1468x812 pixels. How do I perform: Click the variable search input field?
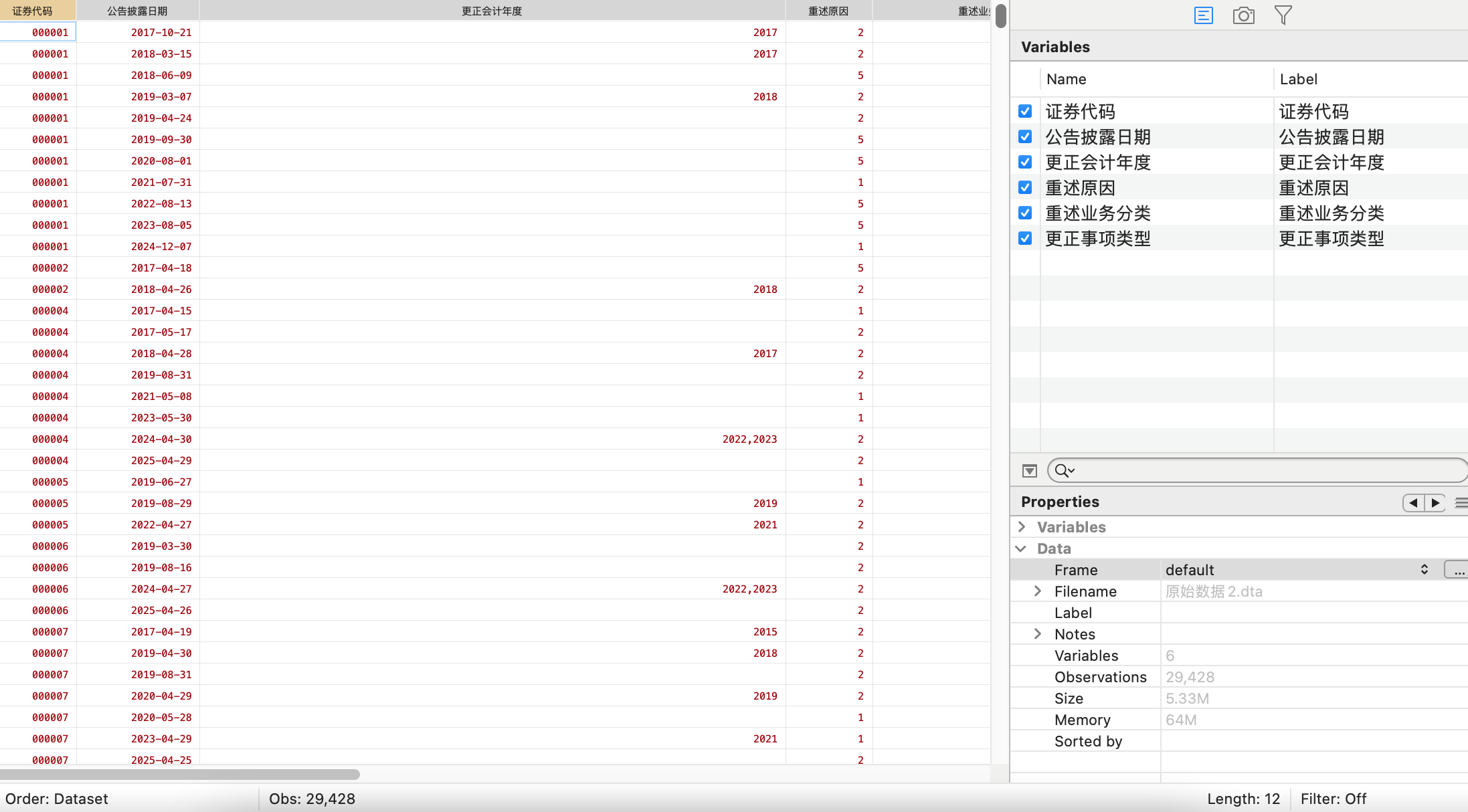tap(1265, 471)
